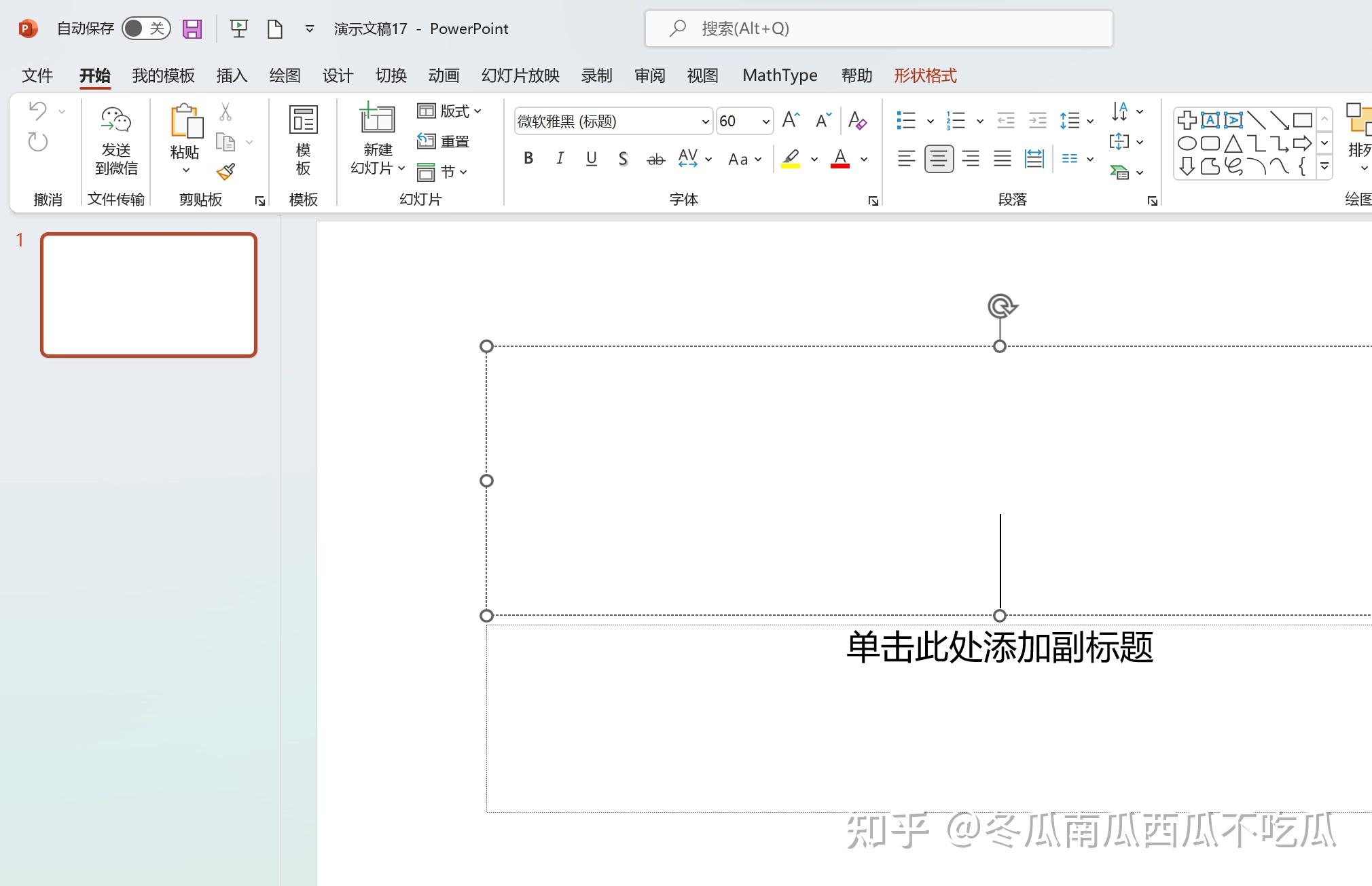This screenshot has width=1372, height=886.
Task: Clear all formatting eraser icon
Action: (857, 121)
